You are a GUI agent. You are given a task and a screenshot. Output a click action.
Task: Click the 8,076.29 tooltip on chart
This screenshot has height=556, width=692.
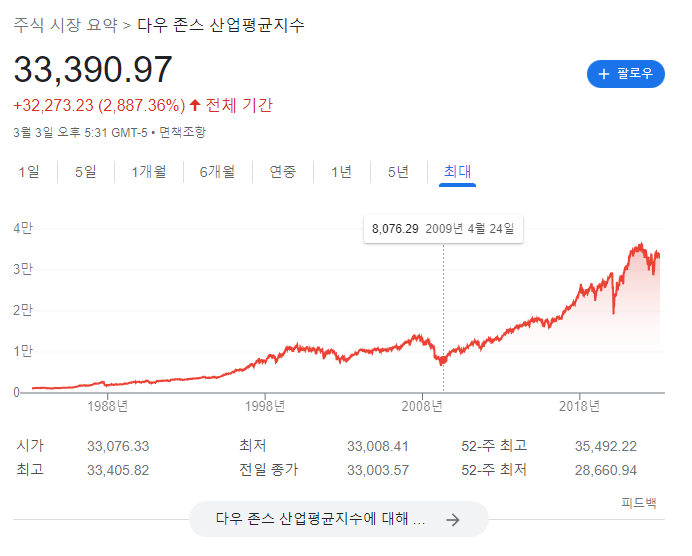tap(443, 229)
